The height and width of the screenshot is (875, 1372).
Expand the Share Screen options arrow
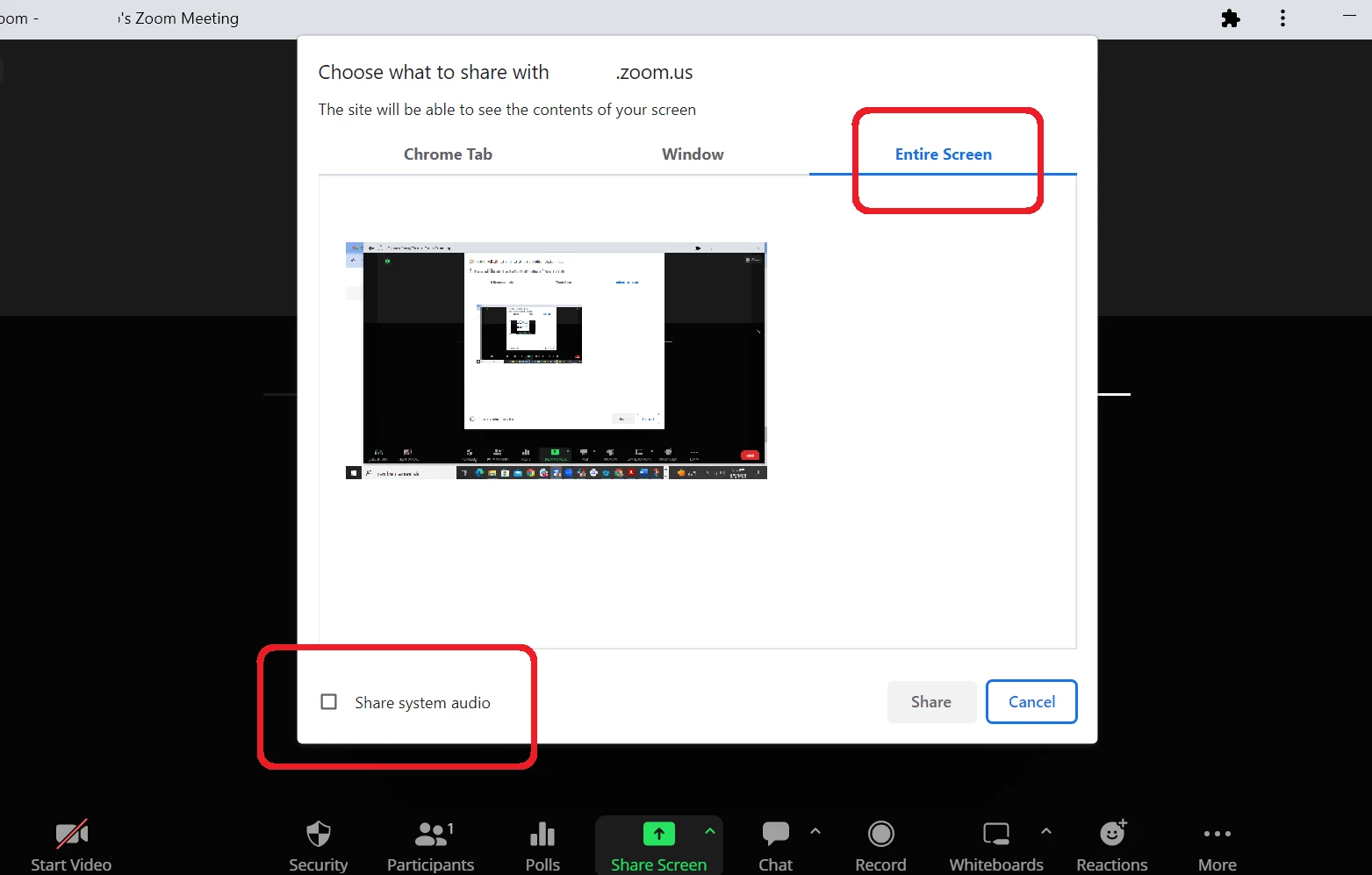710,831
